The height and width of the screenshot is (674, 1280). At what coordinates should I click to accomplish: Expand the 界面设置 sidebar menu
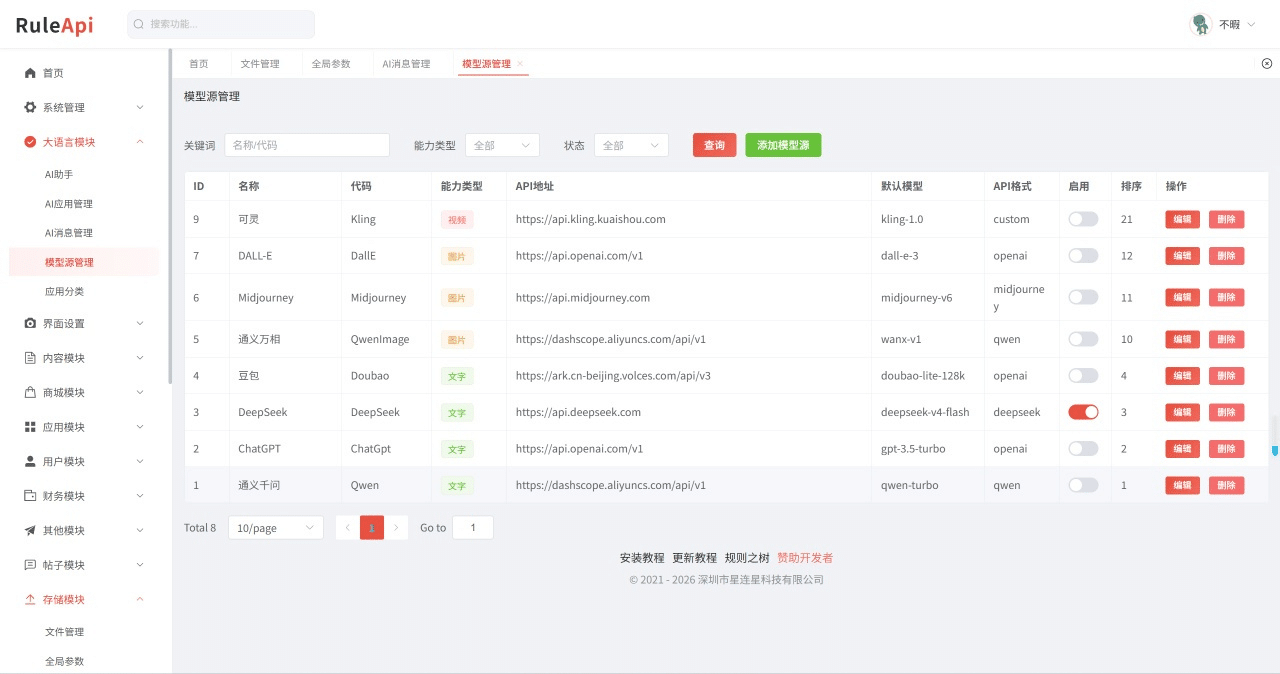(x=140, y=323)
